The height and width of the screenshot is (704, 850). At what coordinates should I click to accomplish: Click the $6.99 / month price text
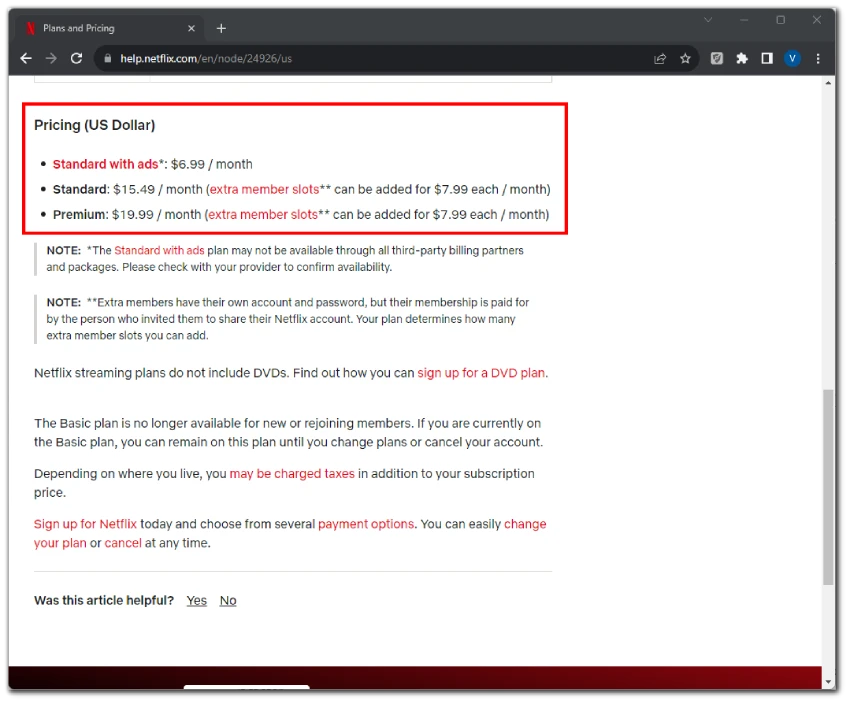pyautogui.click(x=211, y=164)
